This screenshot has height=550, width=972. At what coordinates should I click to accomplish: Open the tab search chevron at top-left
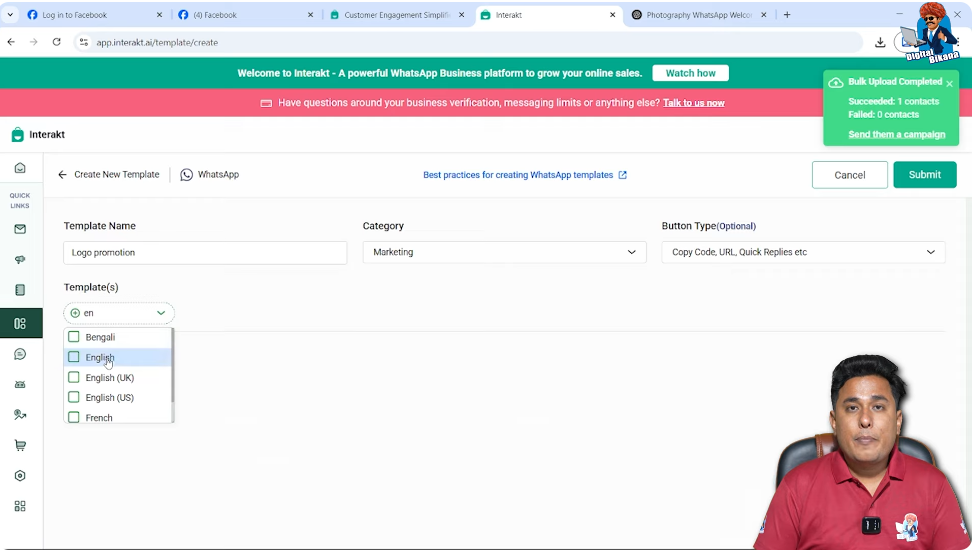[x=10, y=15]
